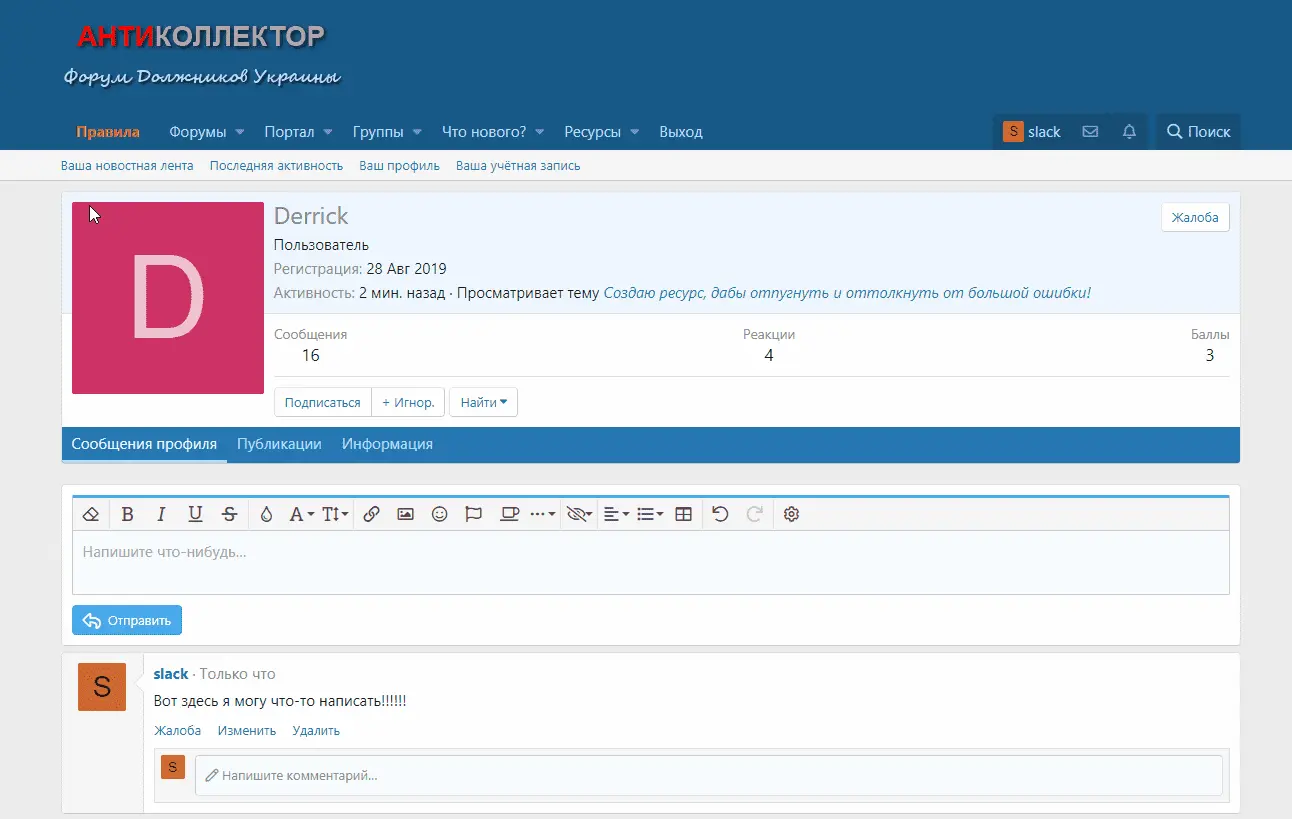
Task: Toggle strikethrough text formatting
Action: (229, 514)
